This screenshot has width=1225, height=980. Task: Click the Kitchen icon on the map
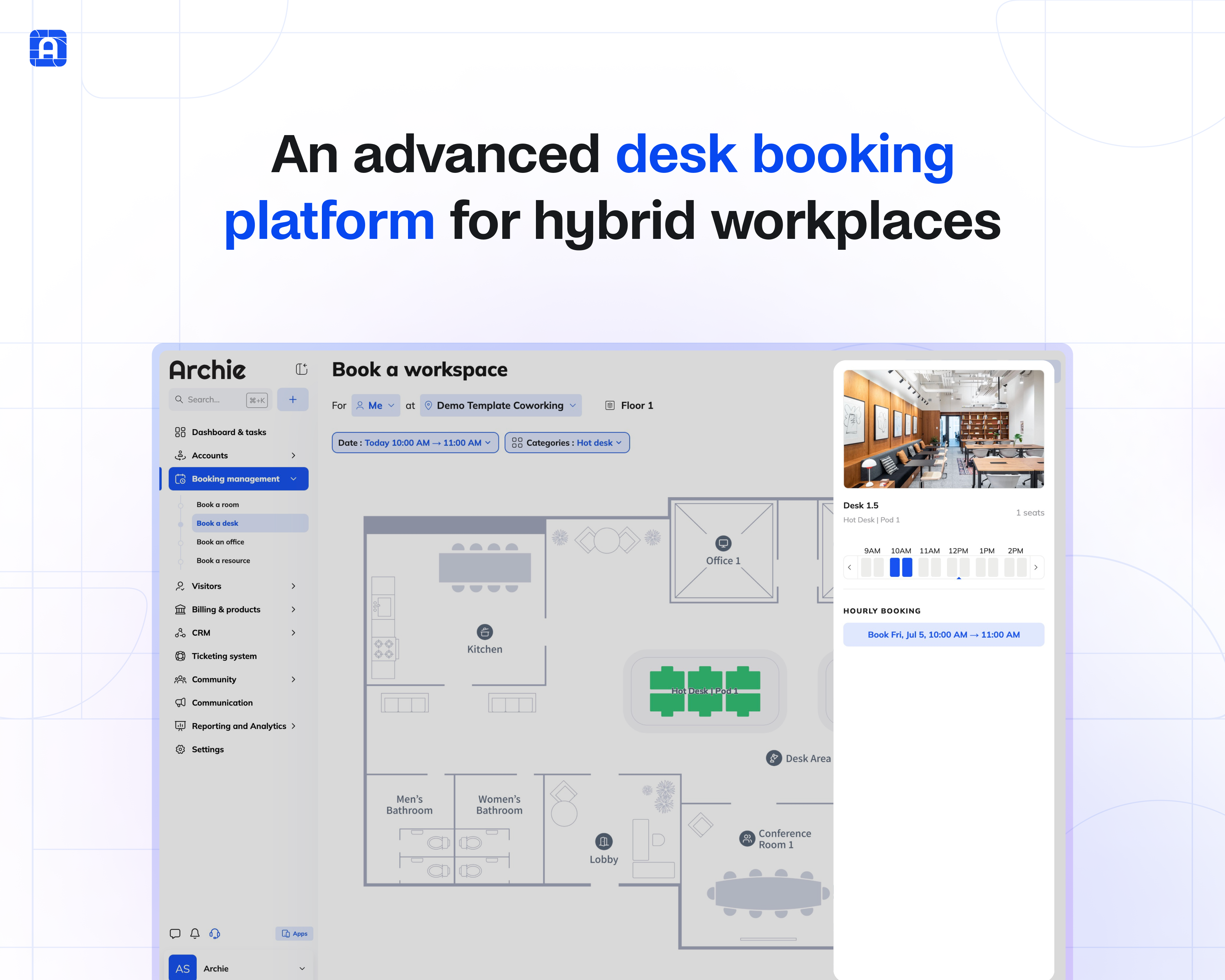[485, 632]
